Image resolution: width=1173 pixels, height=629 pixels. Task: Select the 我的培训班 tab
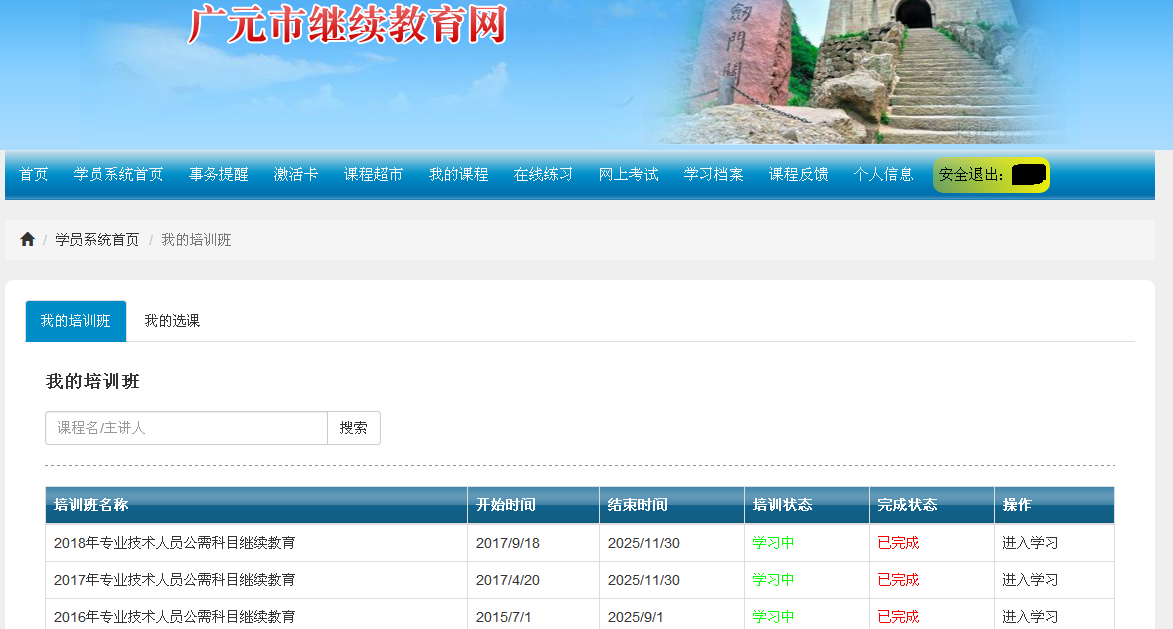[x=76, y=321]
